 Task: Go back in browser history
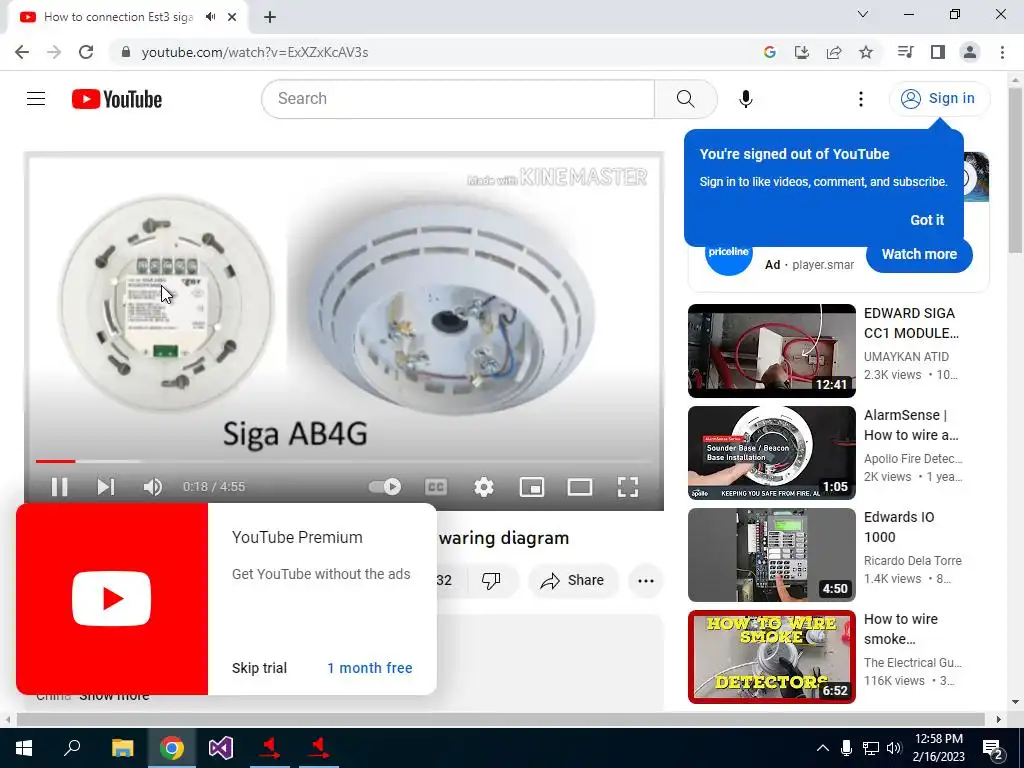point(22,52)
